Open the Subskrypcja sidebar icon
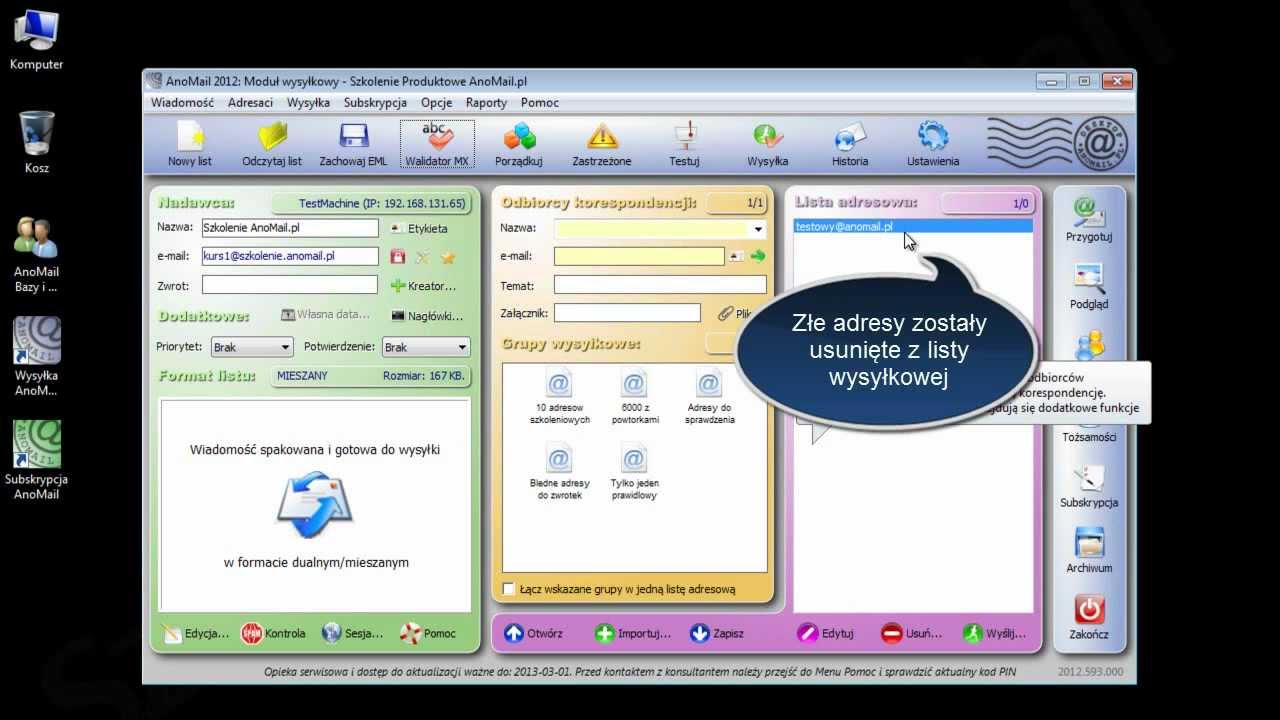Screen dimensions: 1280x720 (x=1089, y=486)
